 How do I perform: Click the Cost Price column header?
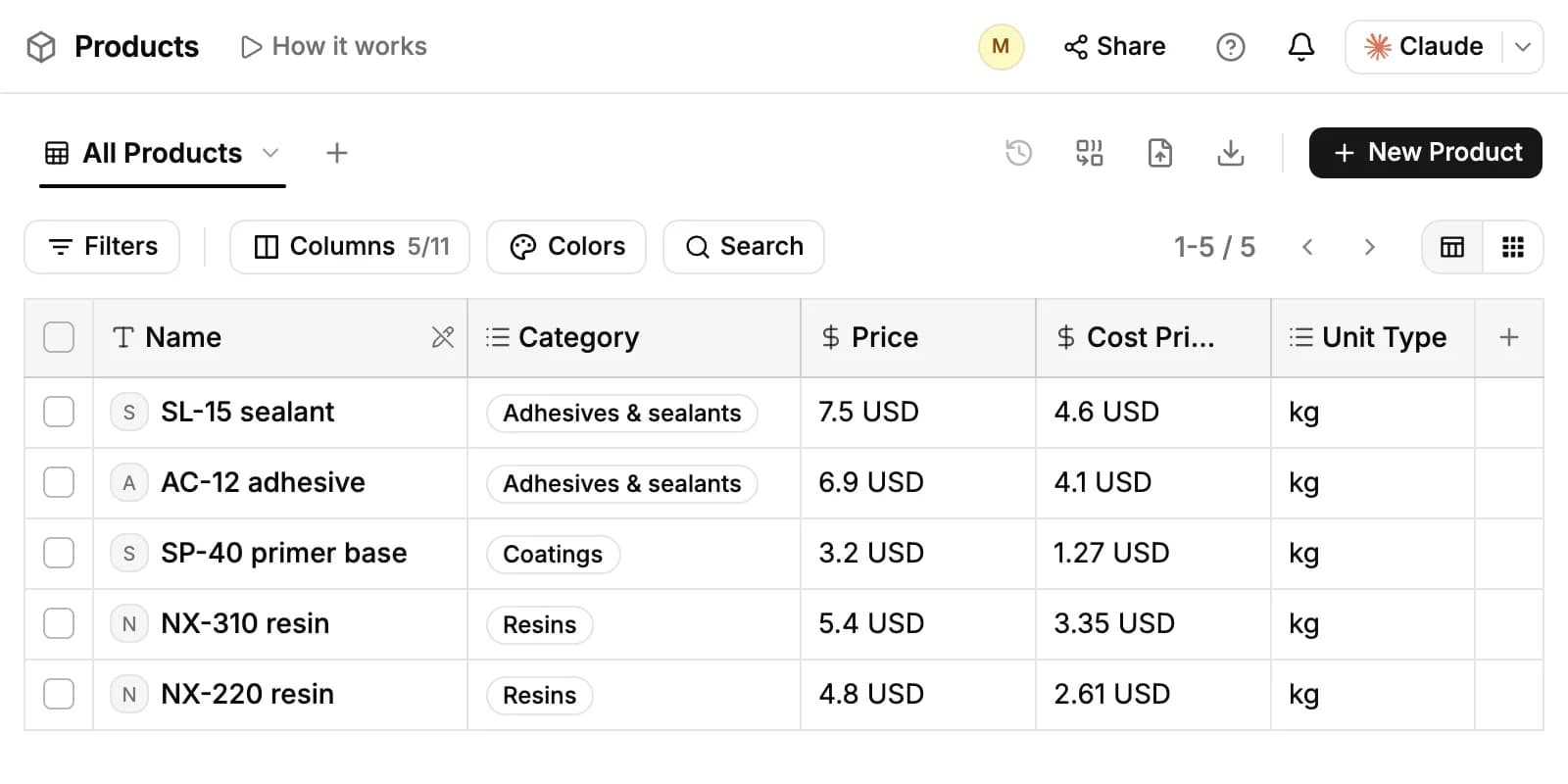coord(1153,337)
